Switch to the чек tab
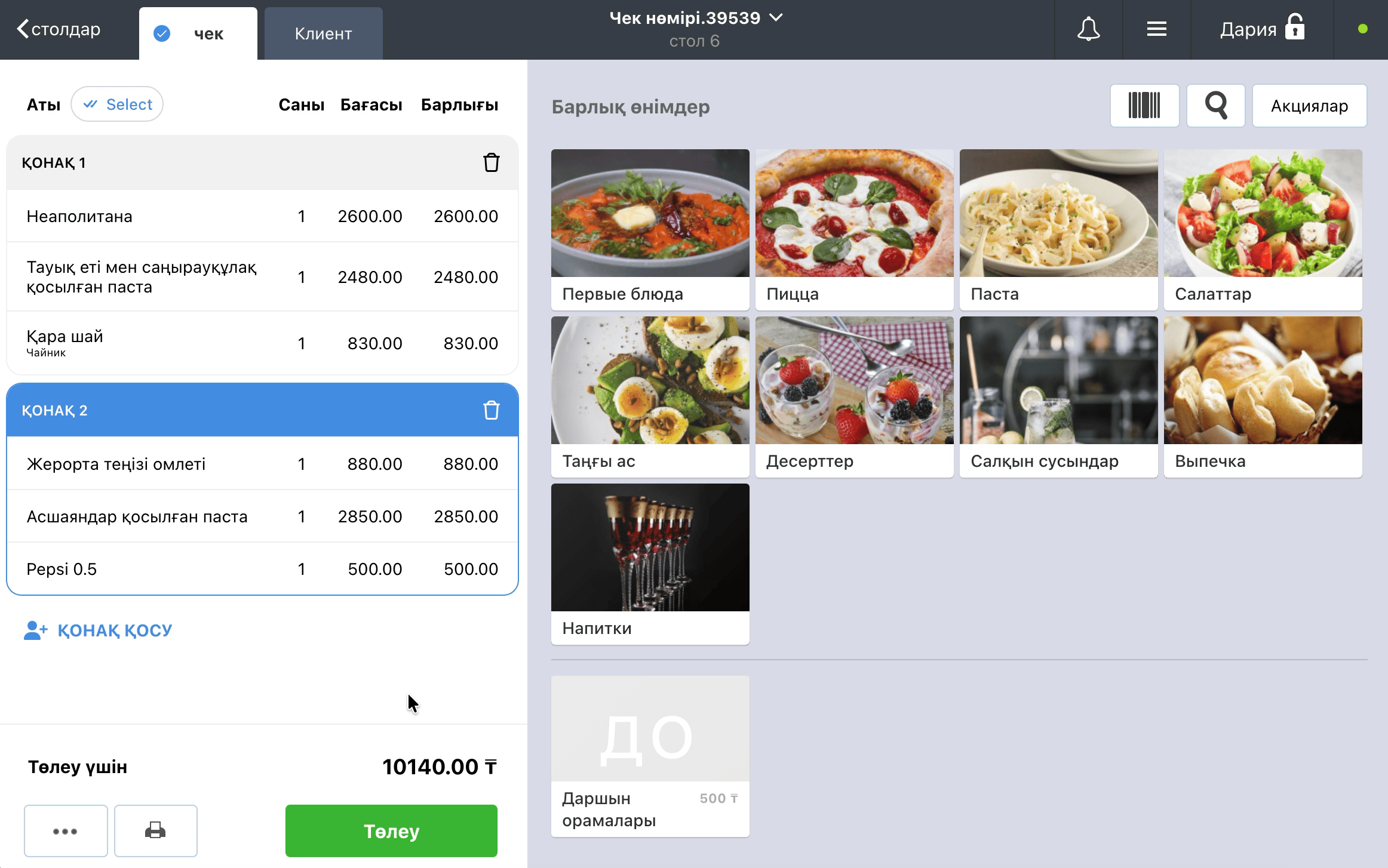This screenshot has height=868, width=1388. (198, 33)
